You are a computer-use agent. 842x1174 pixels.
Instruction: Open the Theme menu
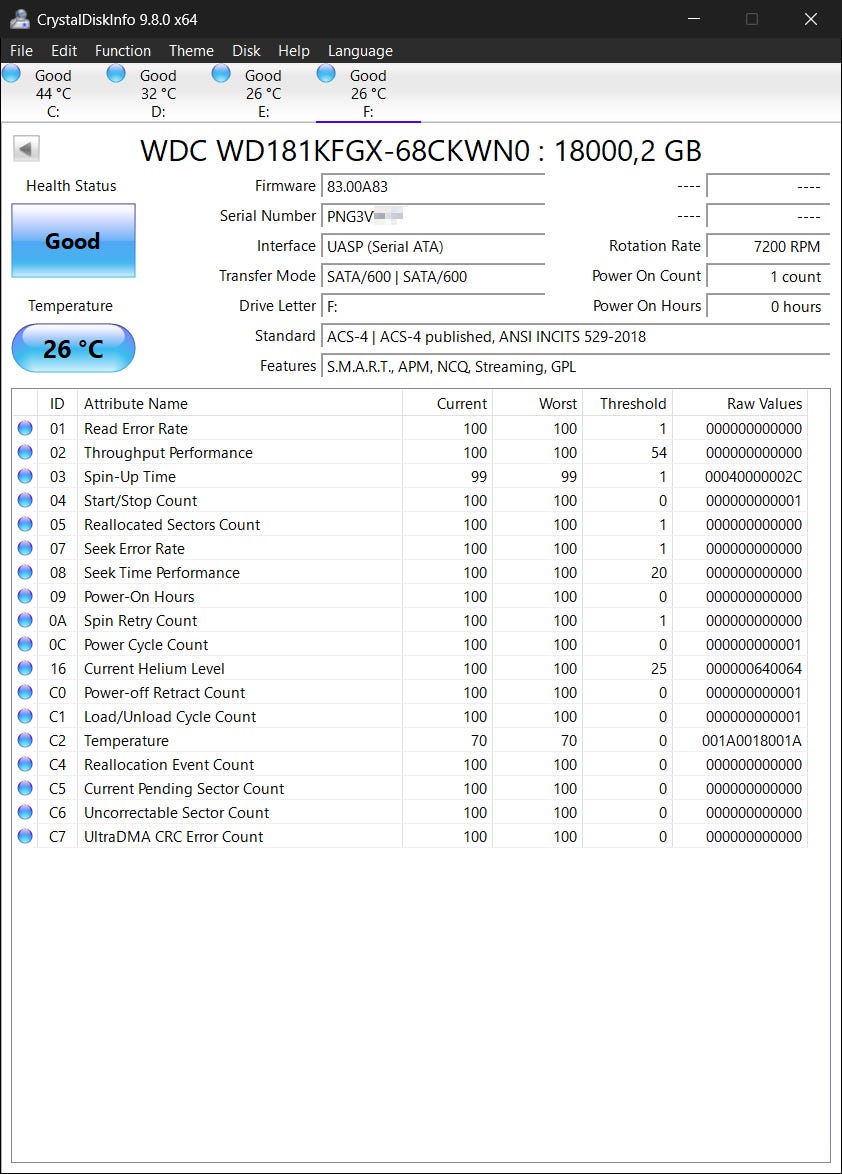point(191,50)
